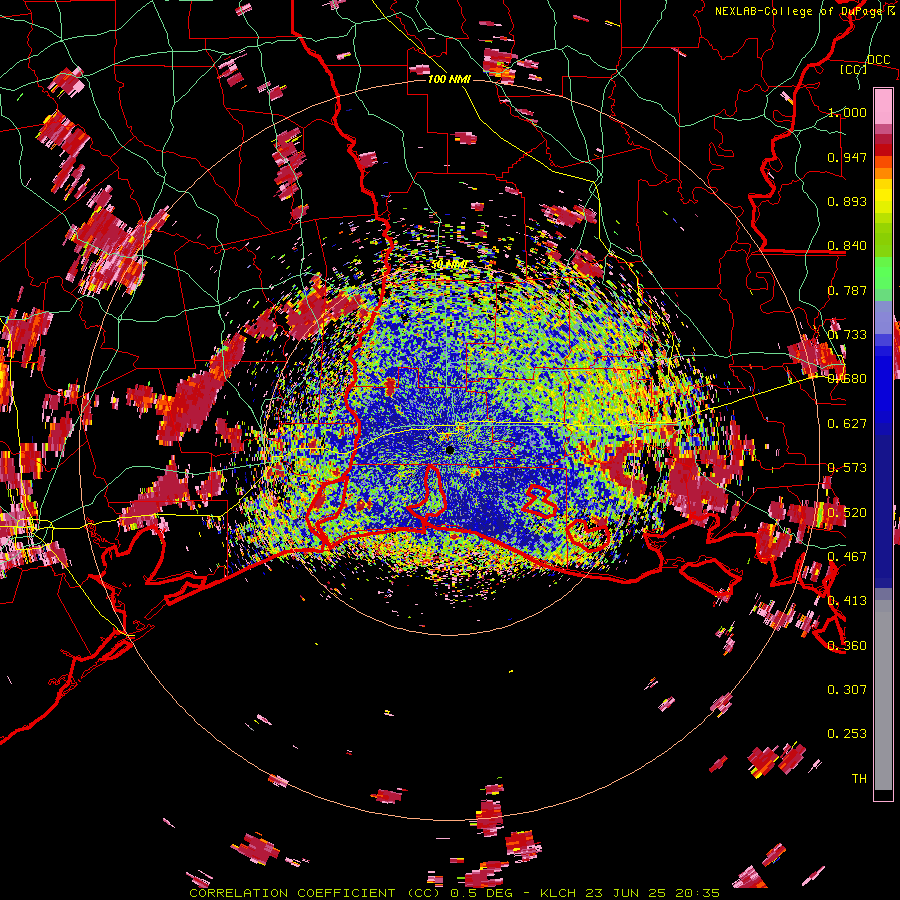The width and height of the screenshot is (900, 900).
Task: Click the "23 JUN 25 20:35" timestamp
Action: [x=653, y=893]
